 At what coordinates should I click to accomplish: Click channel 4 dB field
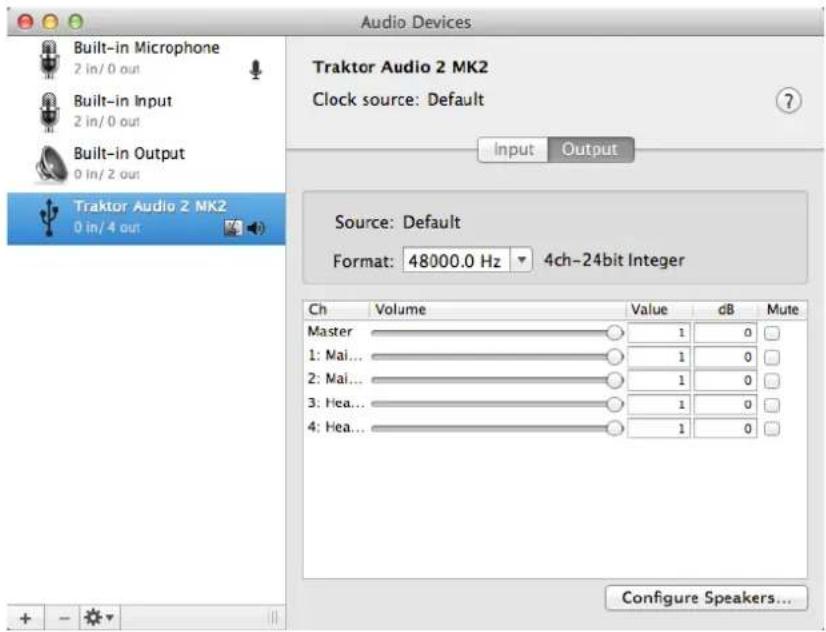coord(725,429)
